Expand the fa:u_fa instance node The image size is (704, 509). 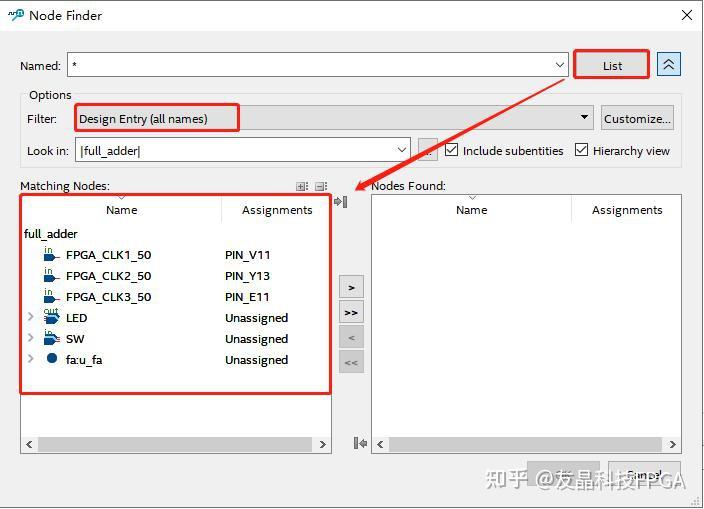[31, 359]
